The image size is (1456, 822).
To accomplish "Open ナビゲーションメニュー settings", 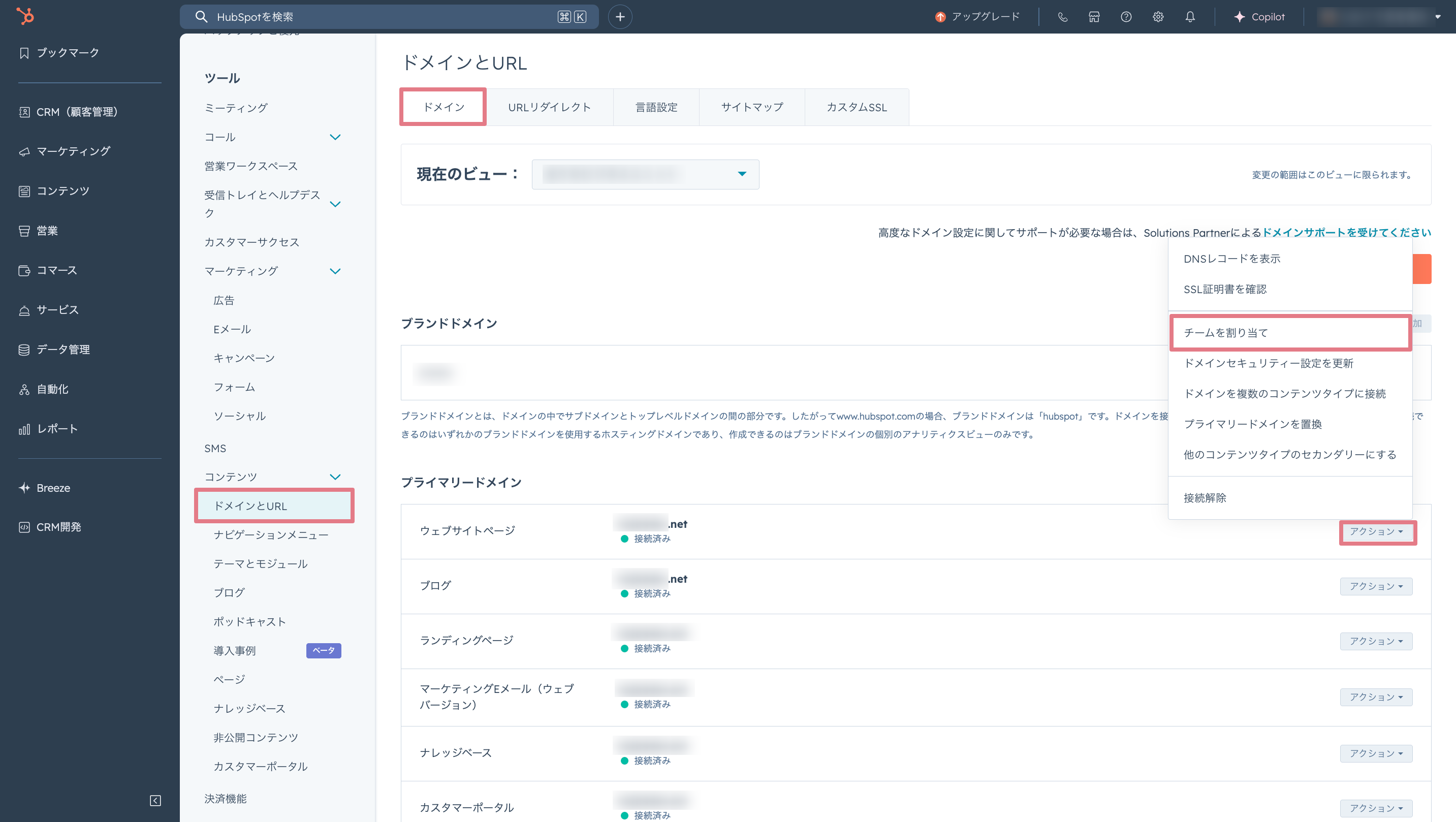I will click(271, 535).
